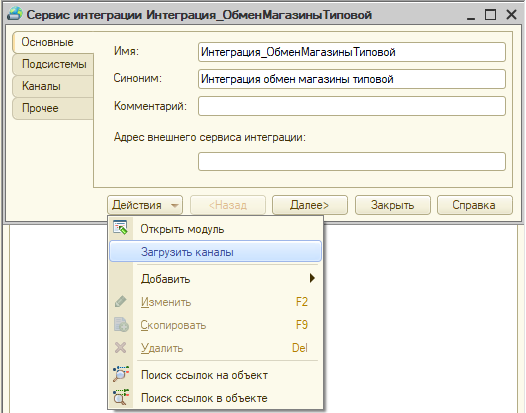The height and width of the screenshot is (413, 526).
Task: Select the Загрузить каналы menu entry
Action: pyautogui.click(x=215, y=251)
